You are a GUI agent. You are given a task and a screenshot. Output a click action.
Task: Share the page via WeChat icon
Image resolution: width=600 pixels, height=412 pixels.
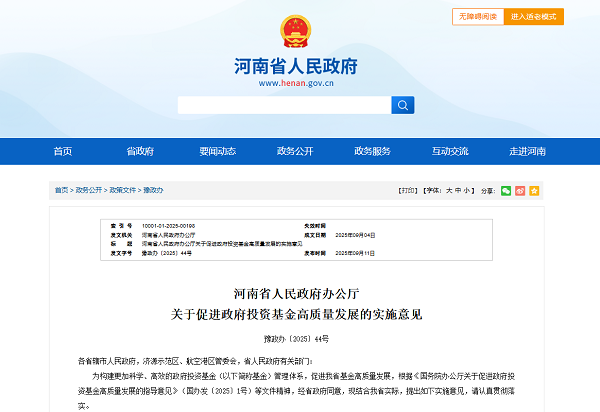506,189
